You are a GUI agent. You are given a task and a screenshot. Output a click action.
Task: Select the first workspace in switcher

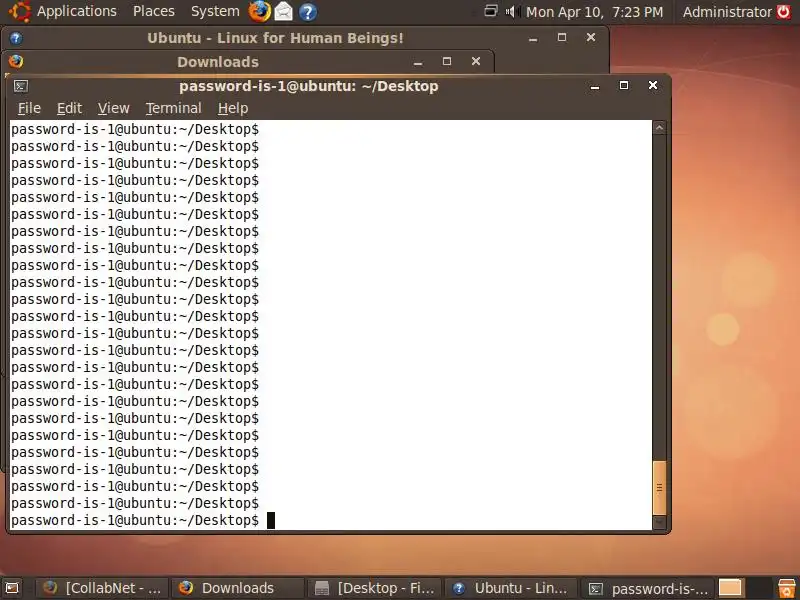730,588
